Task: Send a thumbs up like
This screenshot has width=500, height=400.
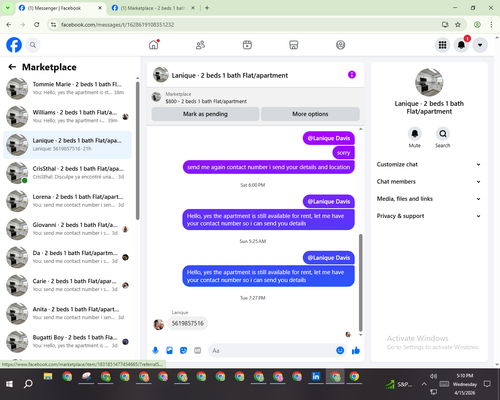Action: 356,350
